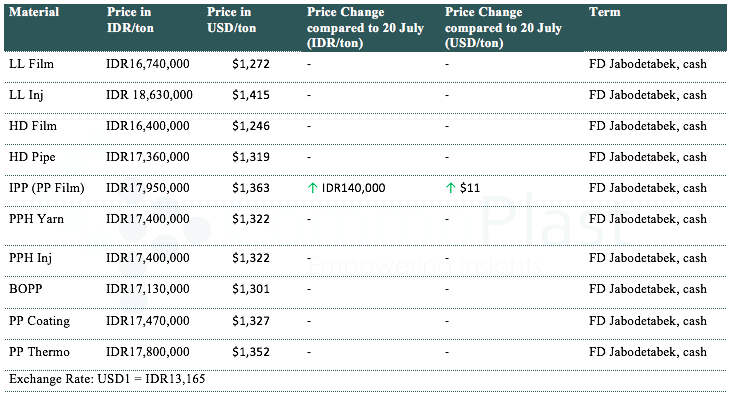Select the $1,246 price for HD Film
732x400 pixels.
coord(250,126)
